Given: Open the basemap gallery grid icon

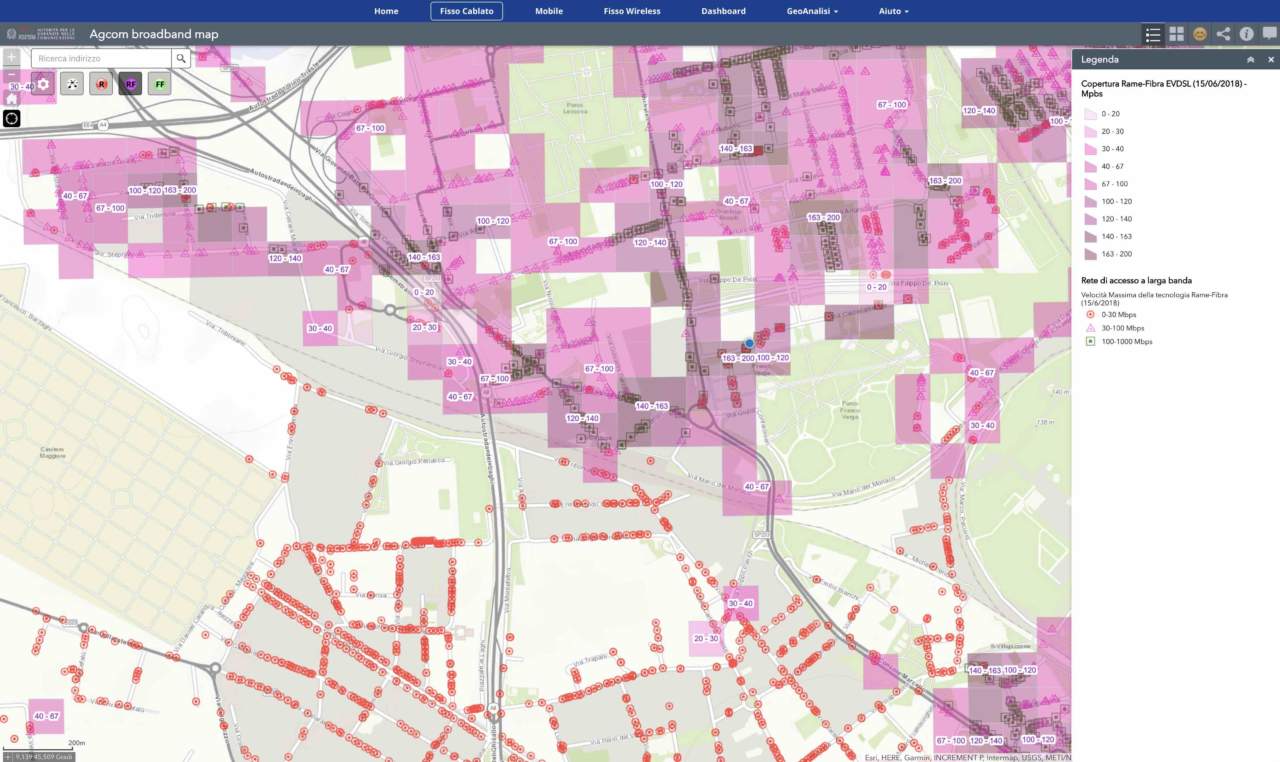Looking at the screenshot, I should (x=1176, y=34).
